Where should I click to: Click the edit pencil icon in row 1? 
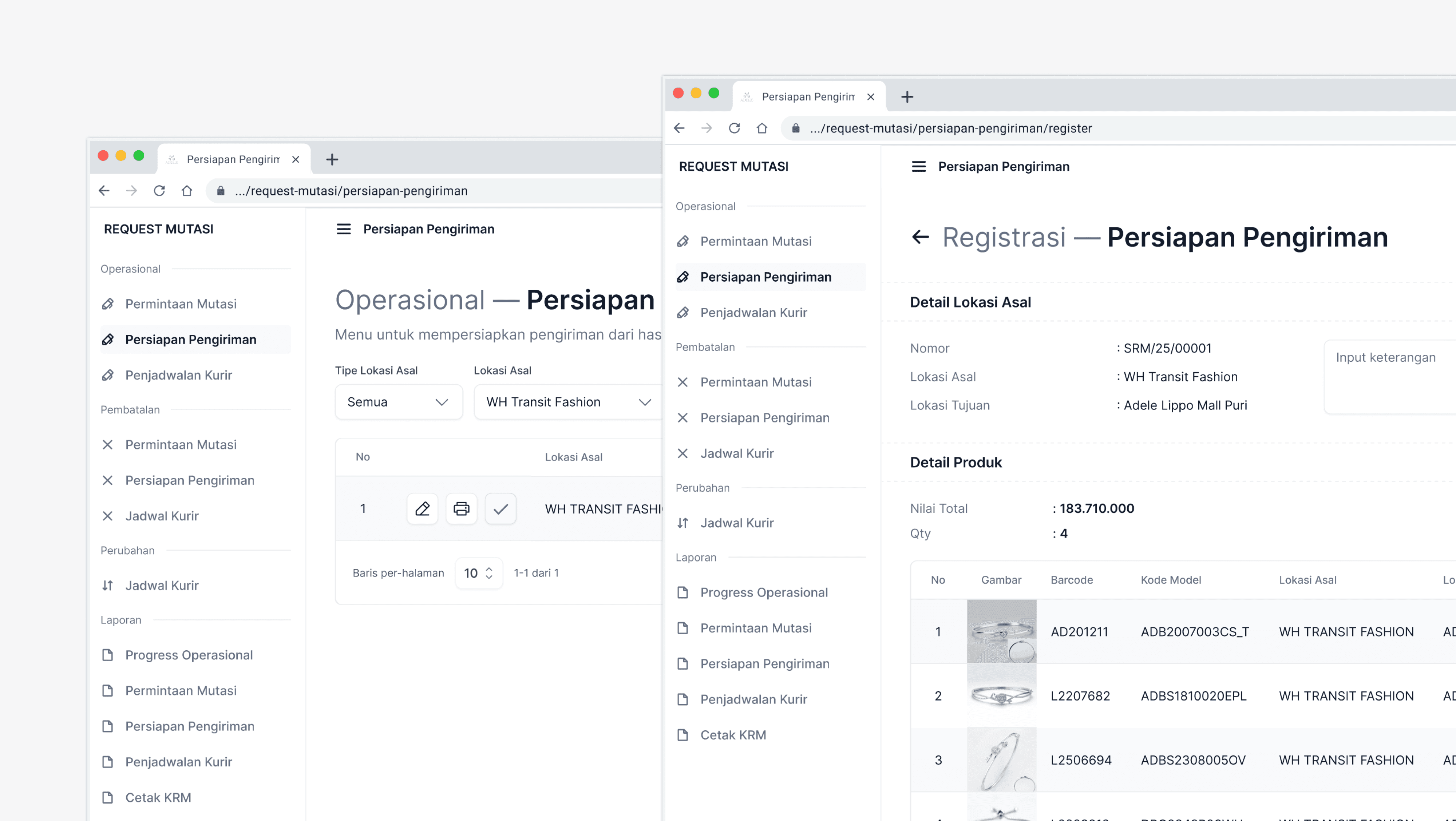[422, 508]
